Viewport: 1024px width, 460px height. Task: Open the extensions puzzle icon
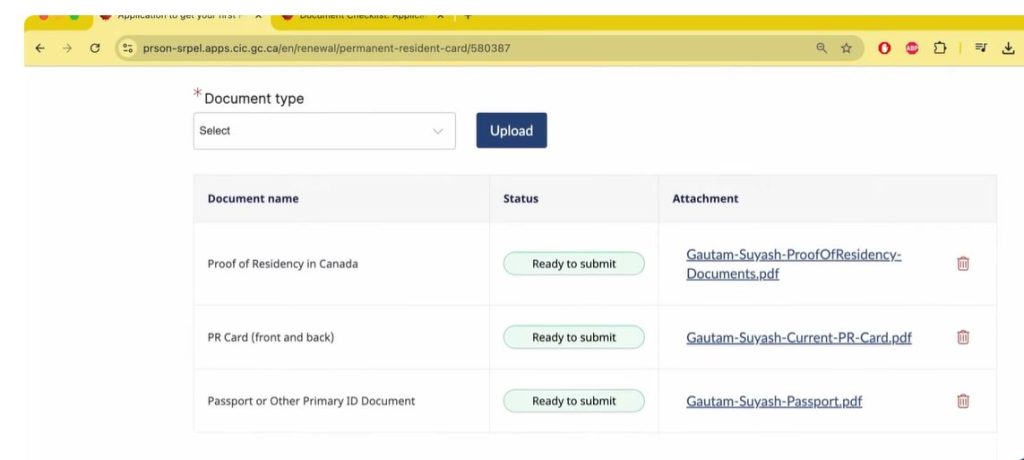pyautogui.click(x=939, y=48)
